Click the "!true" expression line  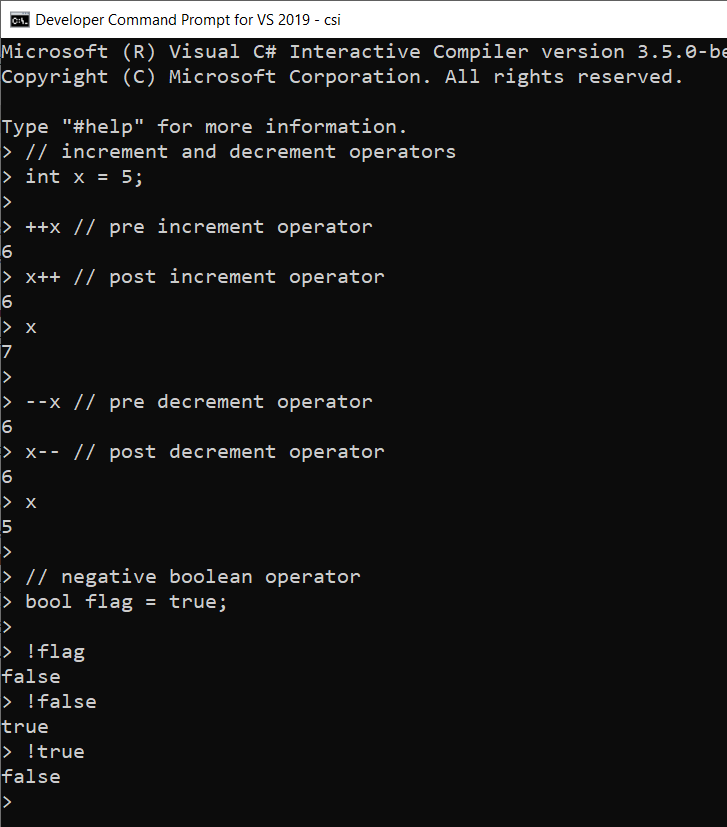(55, 752)
